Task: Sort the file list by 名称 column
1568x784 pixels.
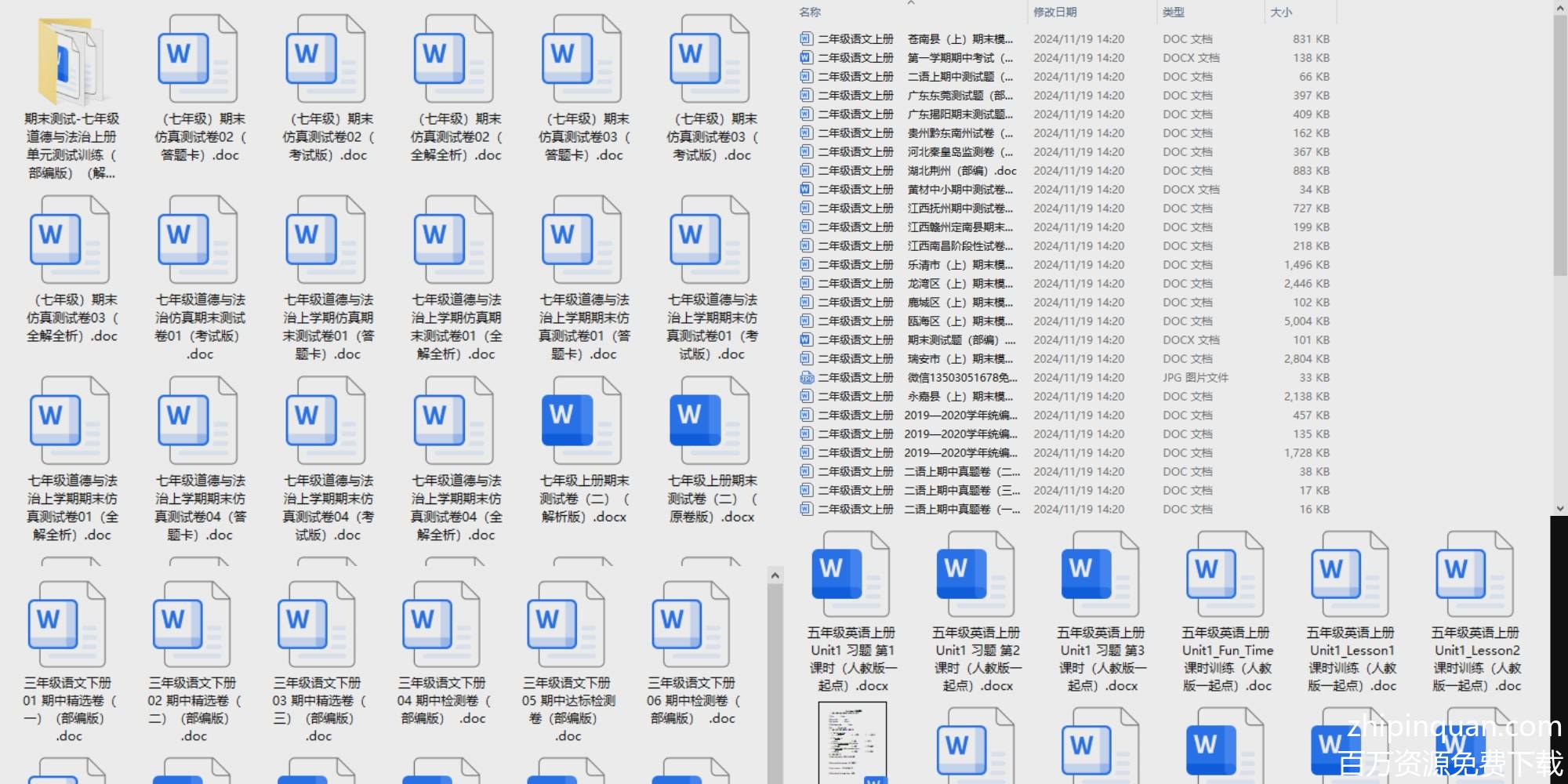Action: (810, 12)
